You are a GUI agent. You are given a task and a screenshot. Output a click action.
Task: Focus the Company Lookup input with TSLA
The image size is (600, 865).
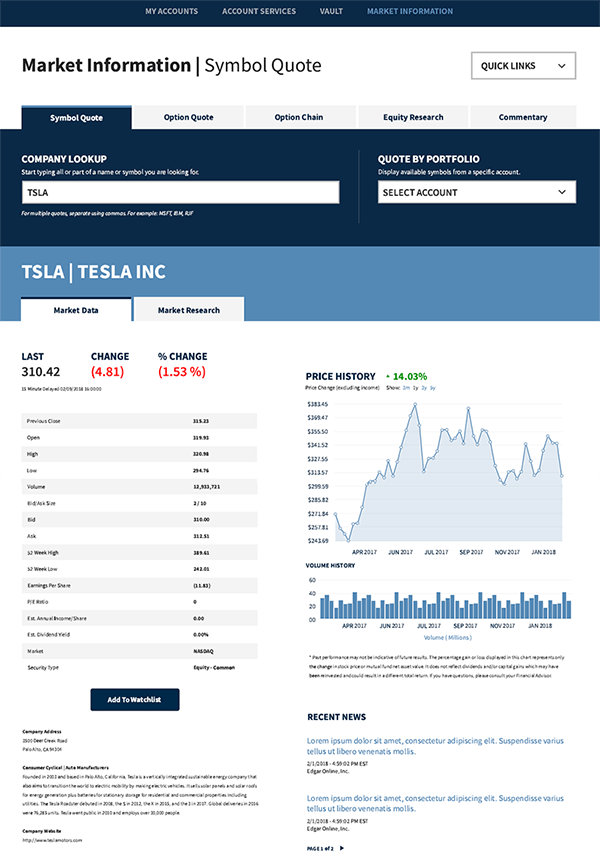pyautogui.click(x=180, y=193)
